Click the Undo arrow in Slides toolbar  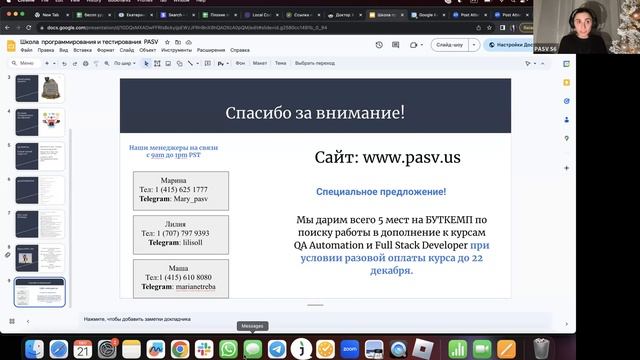click(x=64, y=64)
